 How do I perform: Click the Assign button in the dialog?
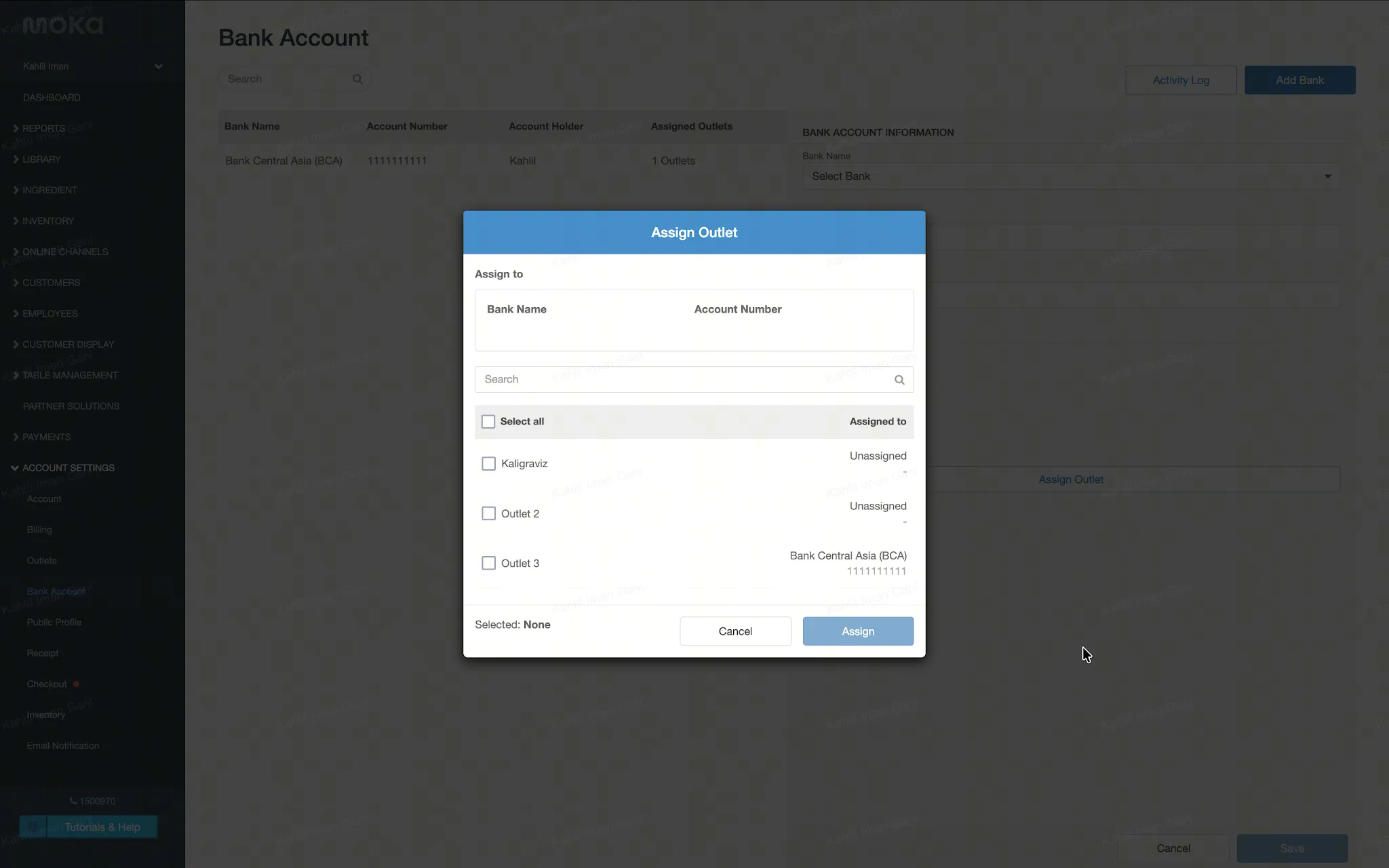click(858, 631)
